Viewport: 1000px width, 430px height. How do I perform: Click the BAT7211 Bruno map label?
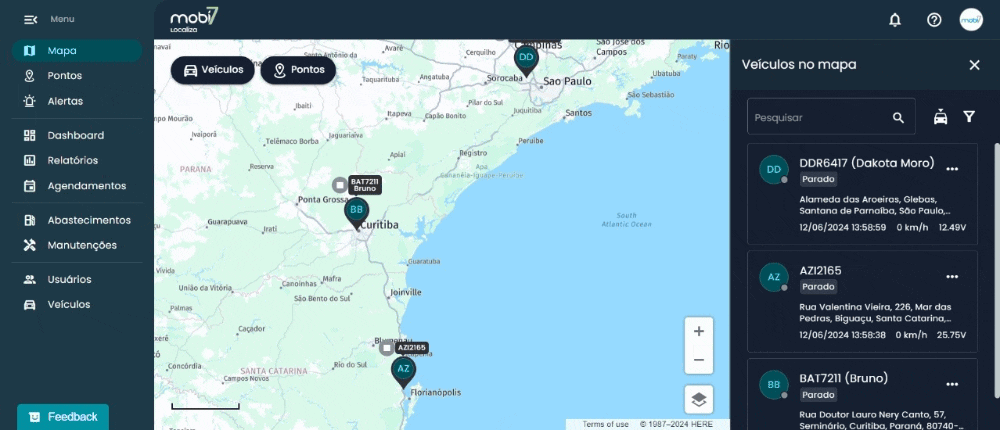point(365,185)
